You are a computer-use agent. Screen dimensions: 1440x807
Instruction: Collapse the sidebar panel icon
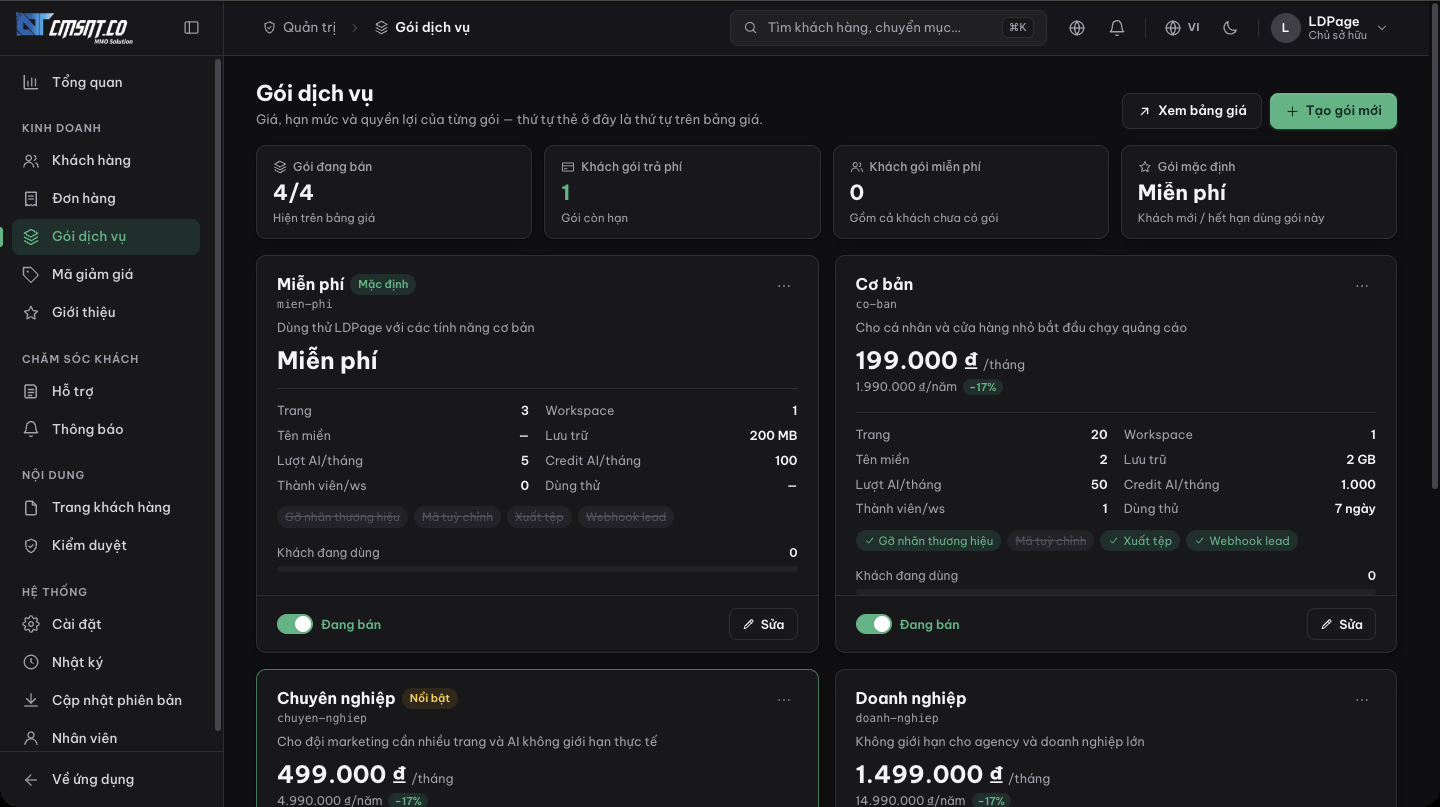point(192,28)
